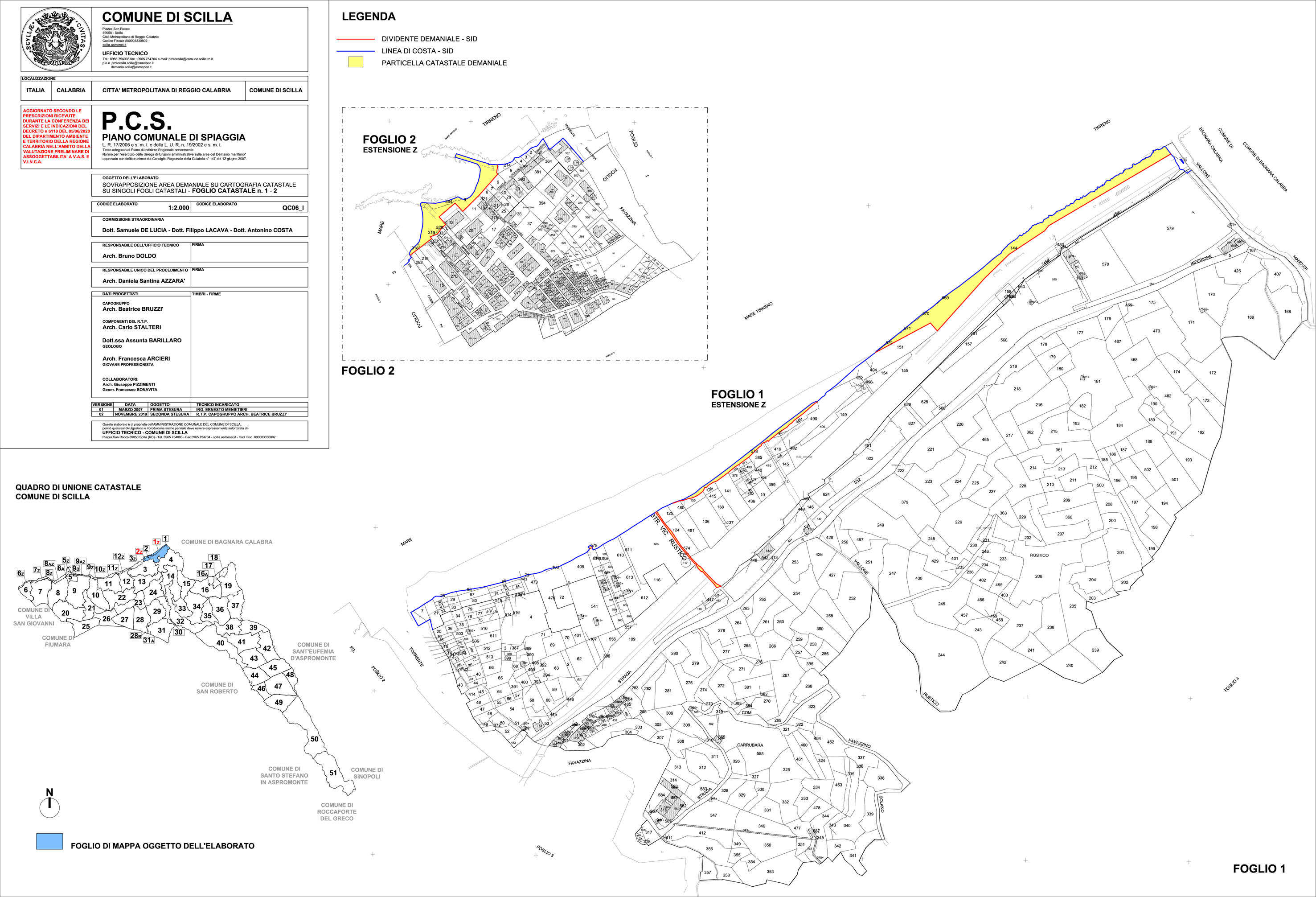Select FOGLIO 2 ESTENSIONE Z inset title
The width and height of the screenshot is (1316, 897).
pos(389,144)
